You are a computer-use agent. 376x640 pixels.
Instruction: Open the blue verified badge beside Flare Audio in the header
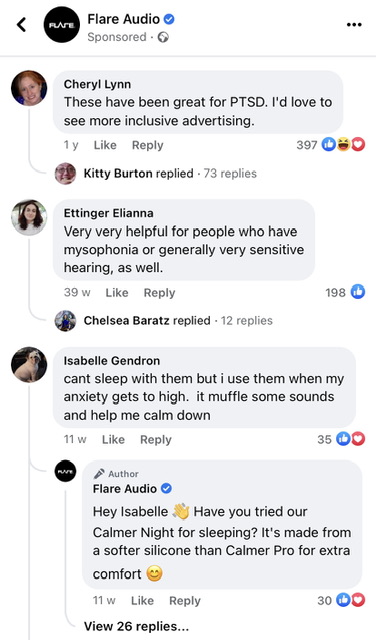point(169,19)
